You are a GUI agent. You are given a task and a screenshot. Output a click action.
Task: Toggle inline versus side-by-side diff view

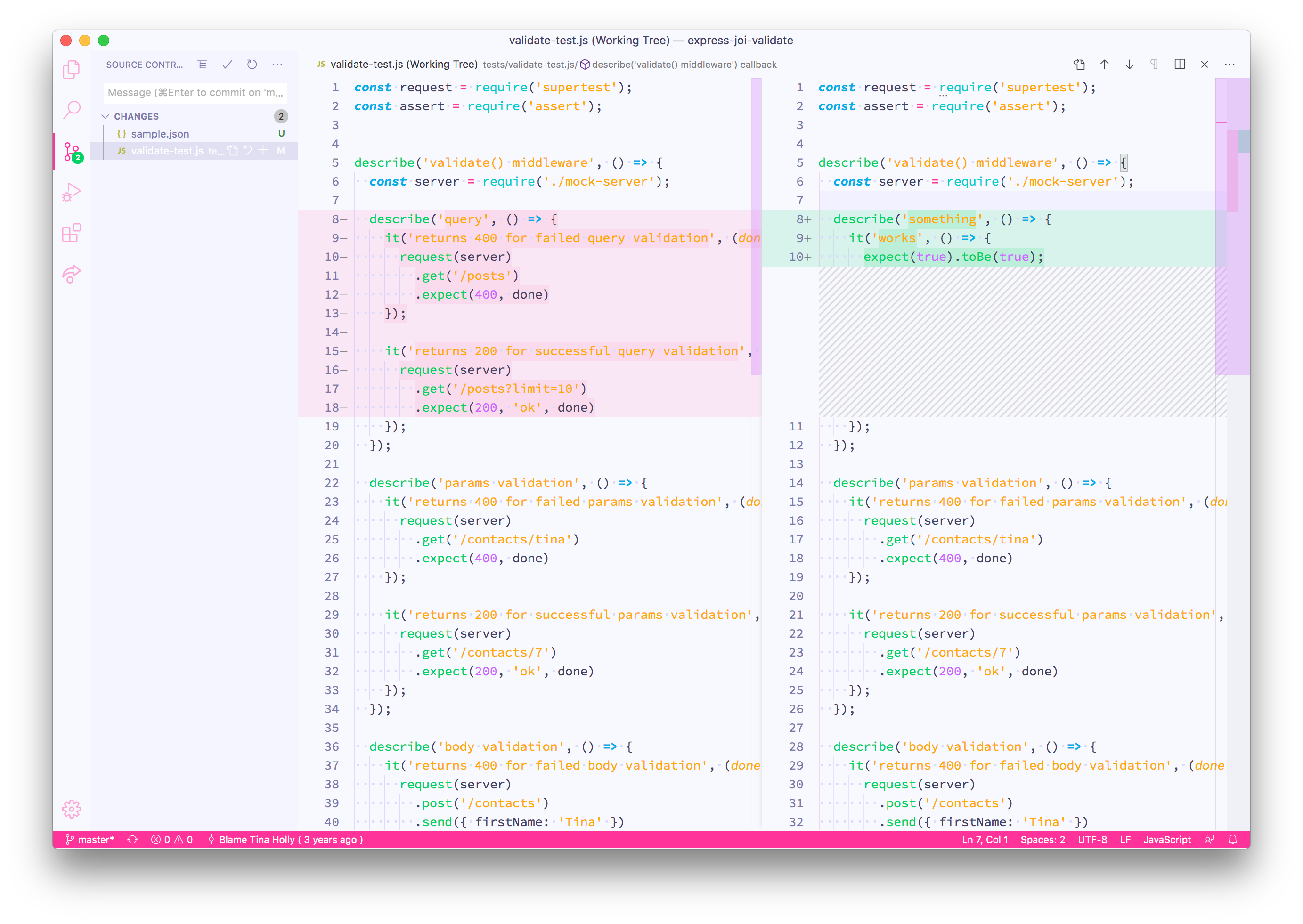pyautogui.click(x=1180, y=65)
